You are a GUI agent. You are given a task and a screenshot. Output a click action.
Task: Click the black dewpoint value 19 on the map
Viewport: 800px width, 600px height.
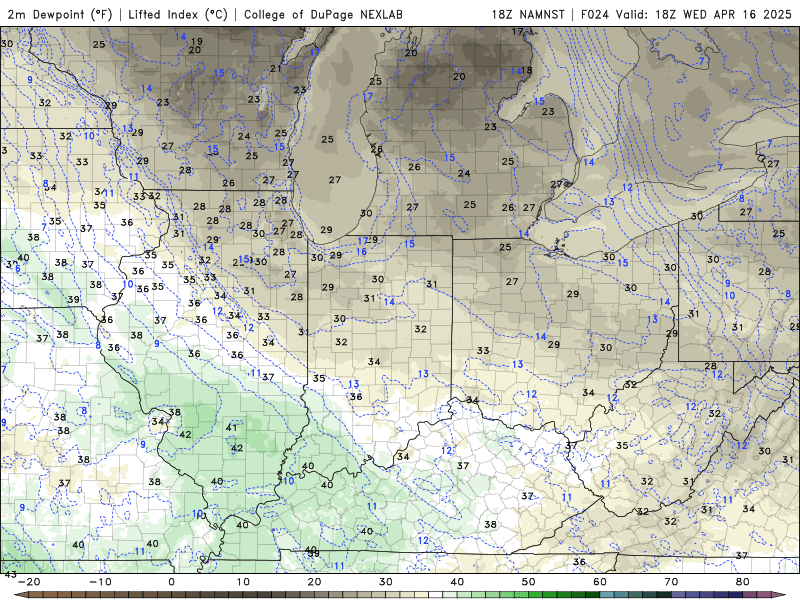pyautogui.click(x=196, y=41)
